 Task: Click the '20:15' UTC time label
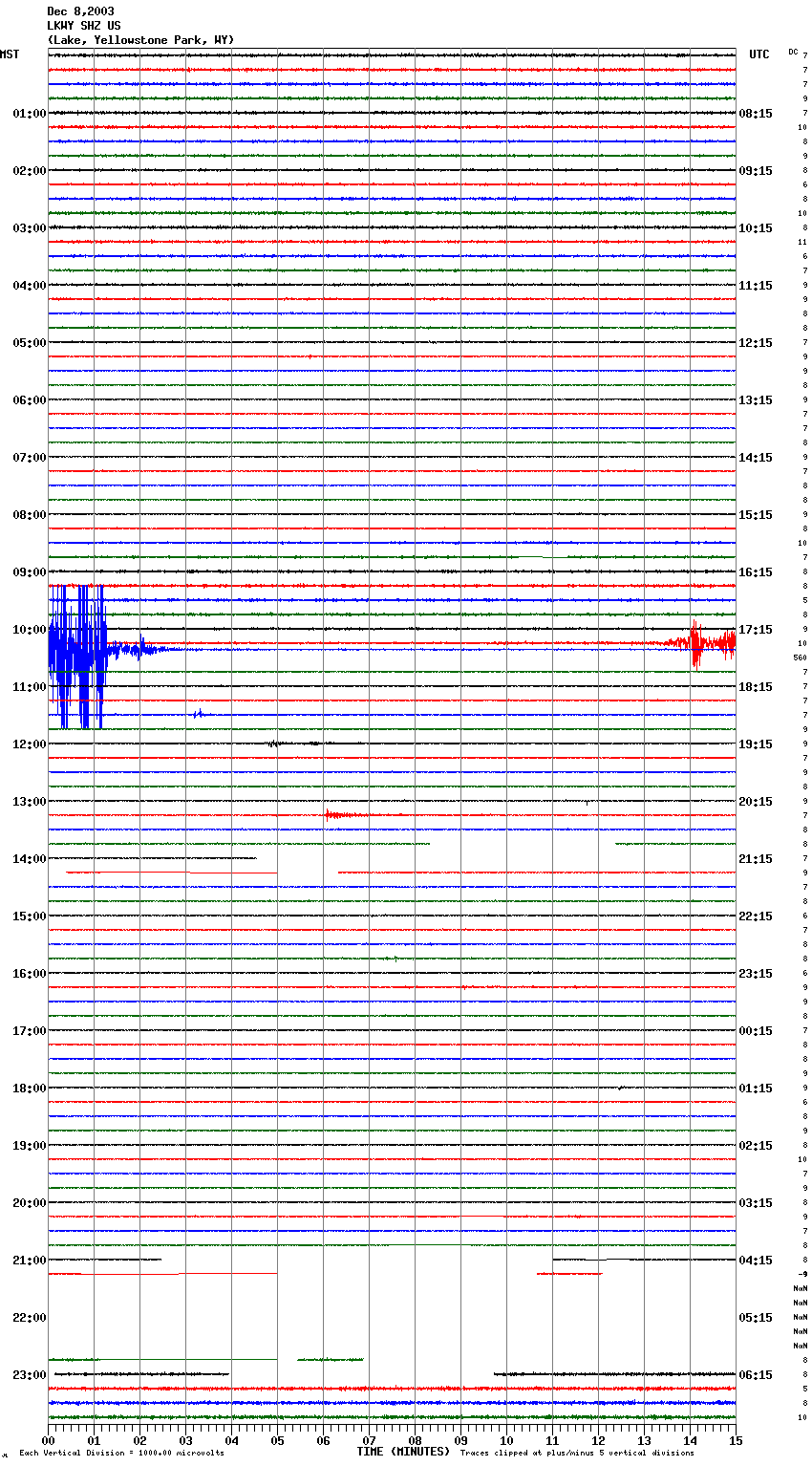pyautogui.click(x=756, y=802)
